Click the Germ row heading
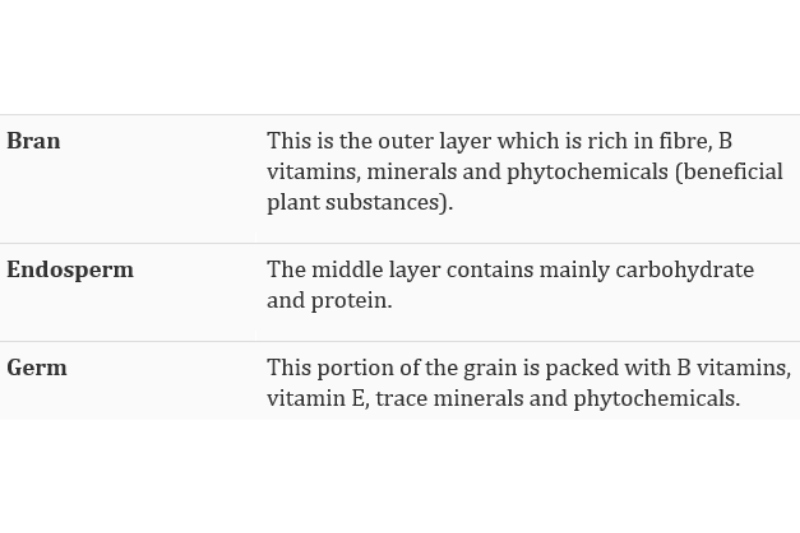Viewport: 800px width, 533px height. click(37, 367)
